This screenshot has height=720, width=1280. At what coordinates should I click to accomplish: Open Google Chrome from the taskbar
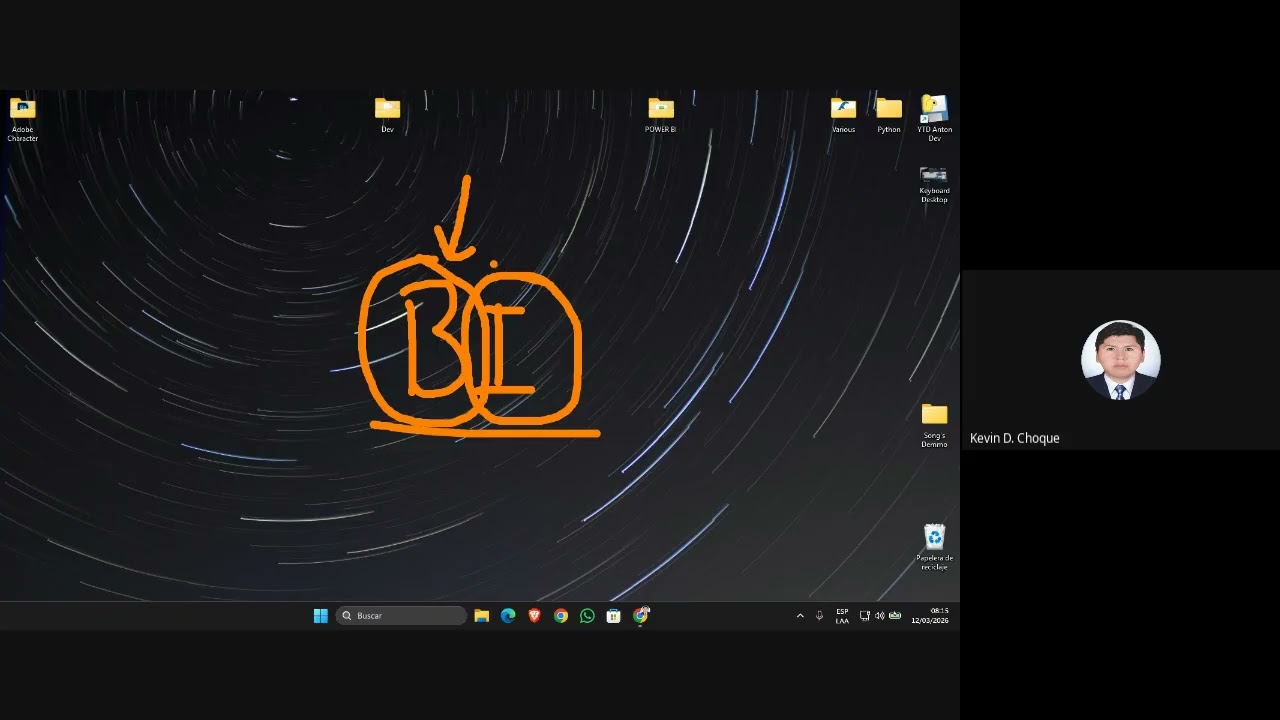click(x=561, y=616)
